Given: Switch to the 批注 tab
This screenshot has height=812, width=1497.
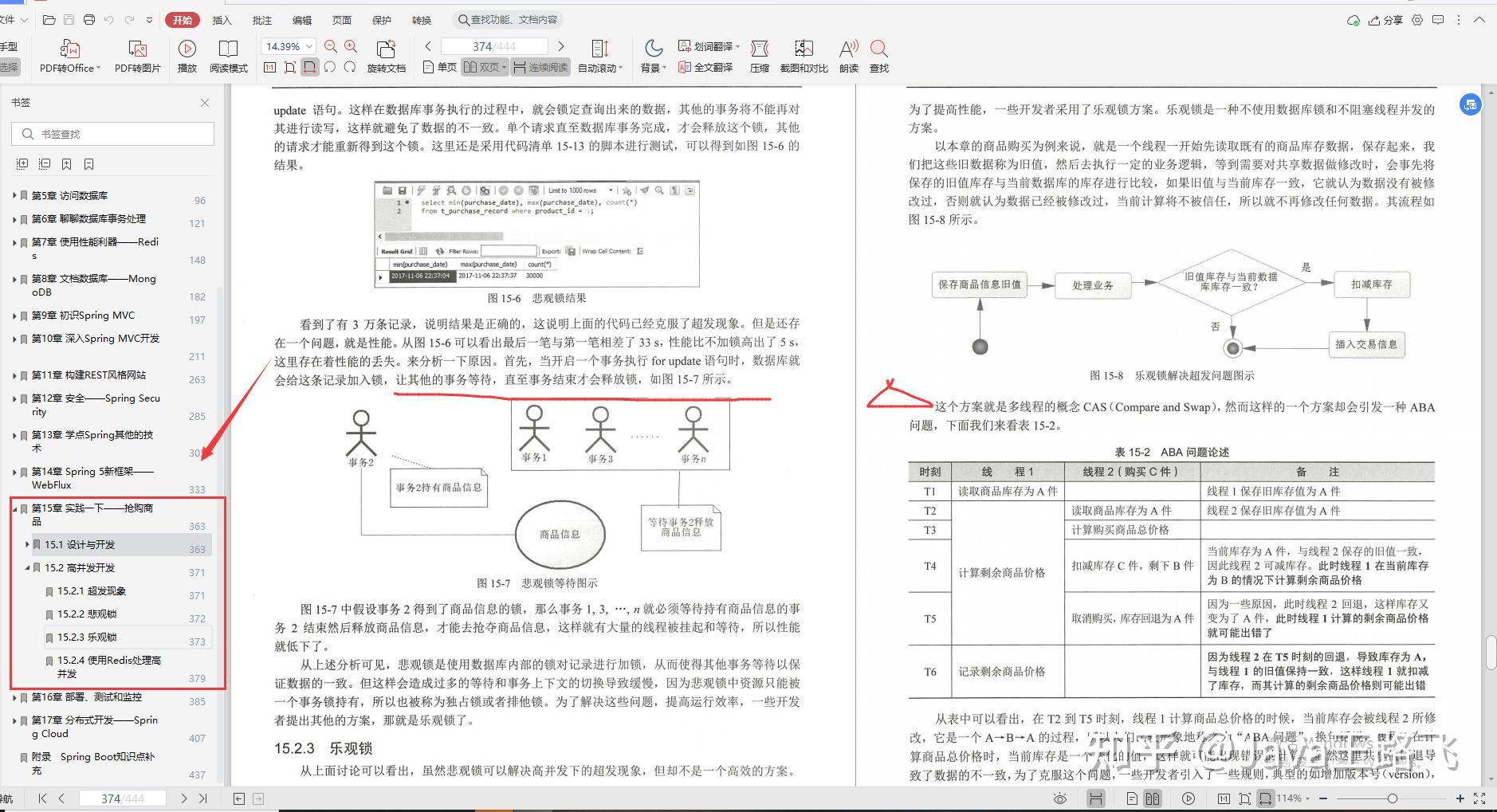Looking at the screenshot, I should click(x=262, y=20).
